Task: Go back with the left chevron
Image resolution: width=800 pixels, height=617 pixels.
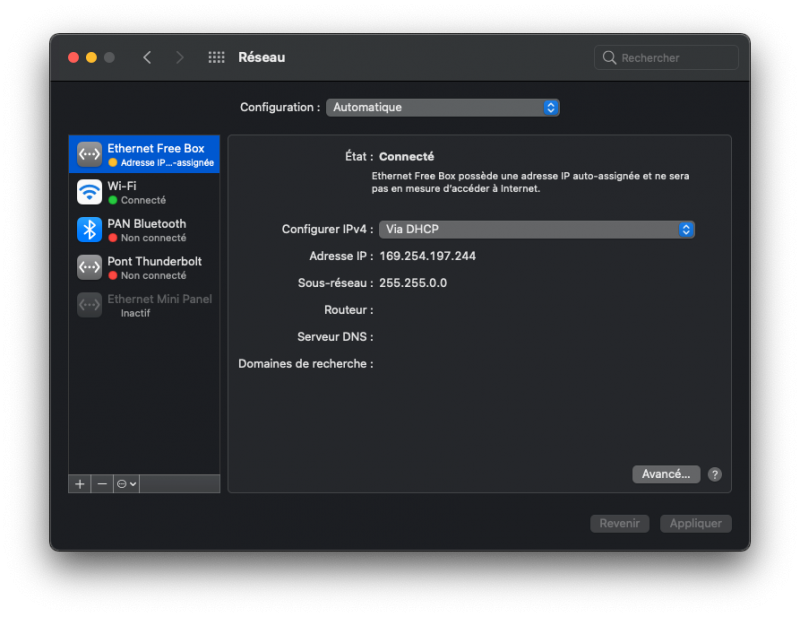Action: tap(147, 58)
